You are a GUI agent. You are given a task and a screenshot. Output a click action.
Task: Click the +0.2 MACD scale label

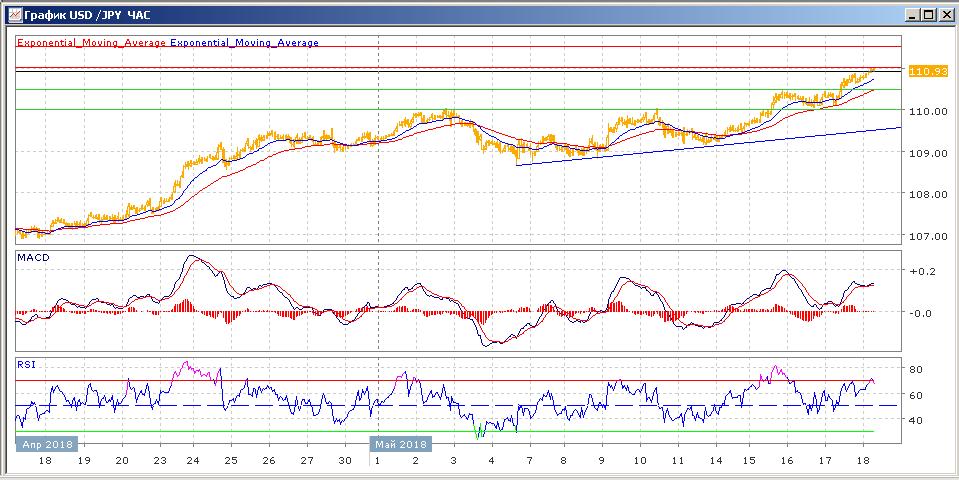click(x=921, y=271)
